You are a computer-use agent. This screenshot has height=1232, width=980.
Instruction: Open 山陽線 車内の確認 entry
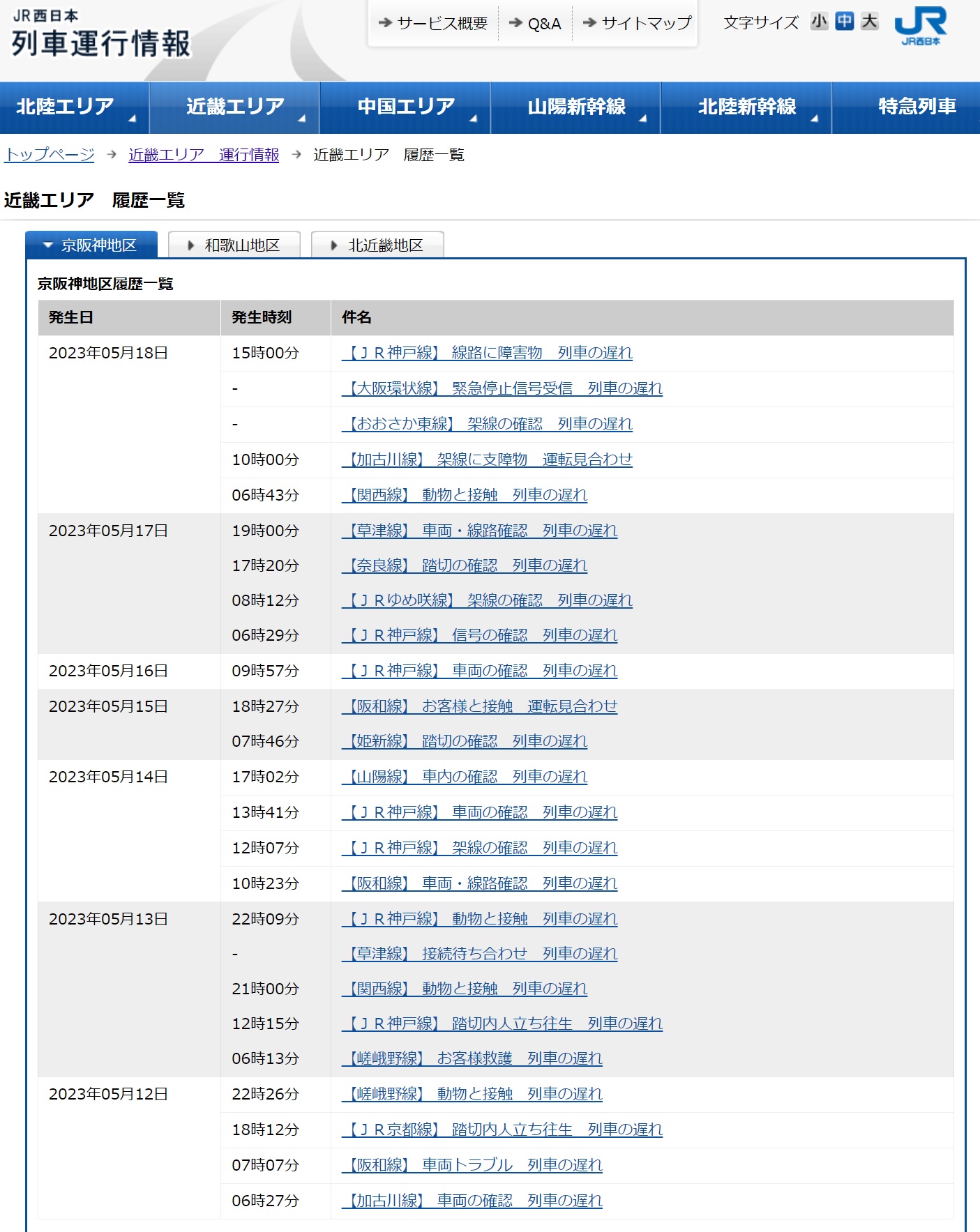[x=465, y=777]
